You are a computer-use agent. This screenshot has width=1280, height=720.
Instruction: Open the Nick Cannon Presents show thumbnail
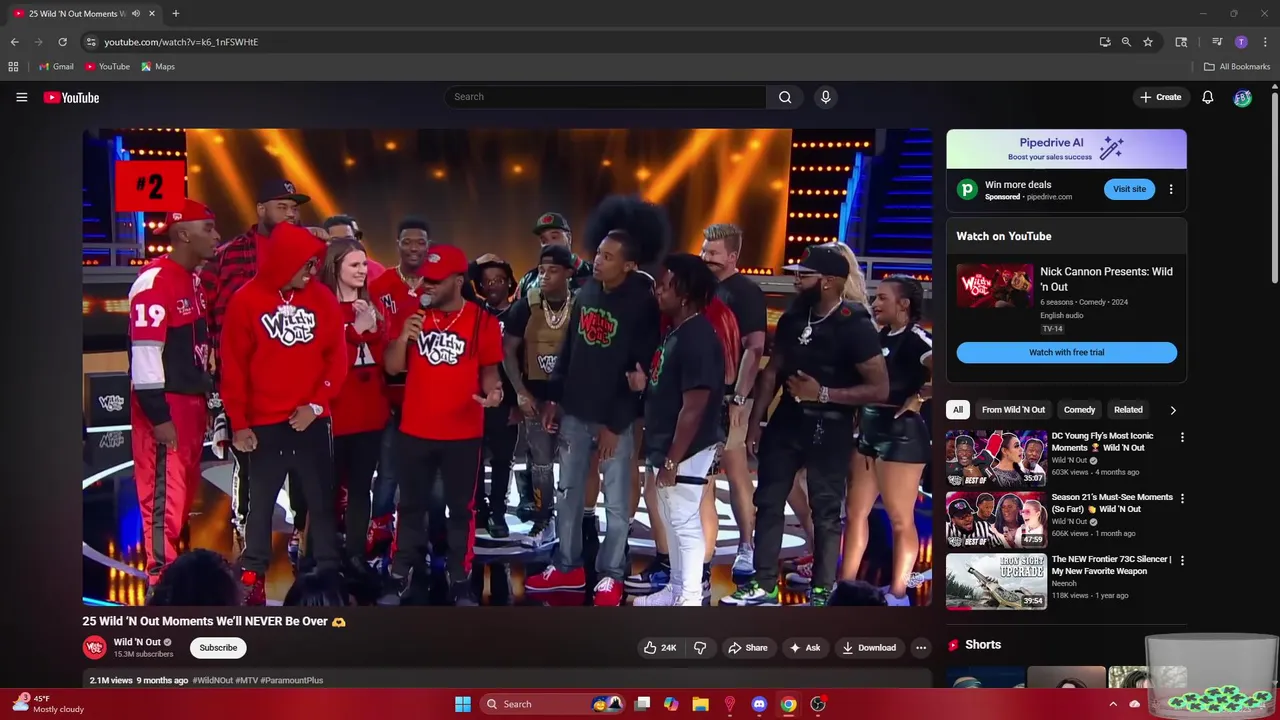(995, 286)
